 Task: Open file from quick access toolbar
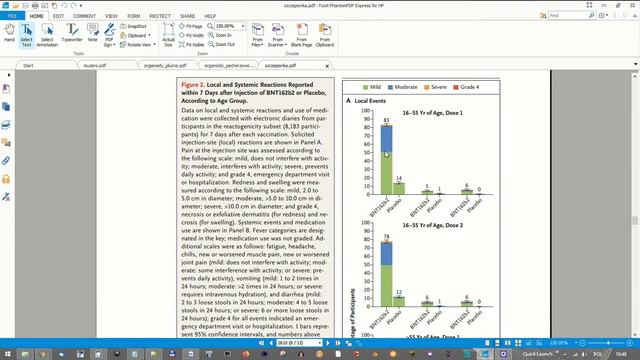click(x=16, y=5)
